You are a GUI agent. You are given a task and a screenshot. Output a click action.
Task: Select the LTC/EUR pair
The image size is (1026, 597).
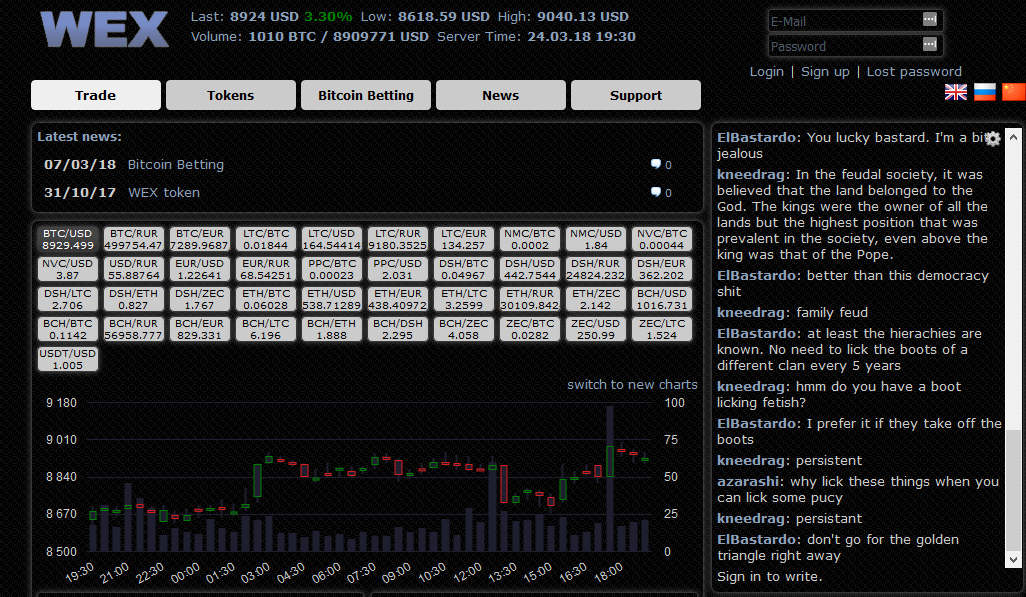point(464,239)
